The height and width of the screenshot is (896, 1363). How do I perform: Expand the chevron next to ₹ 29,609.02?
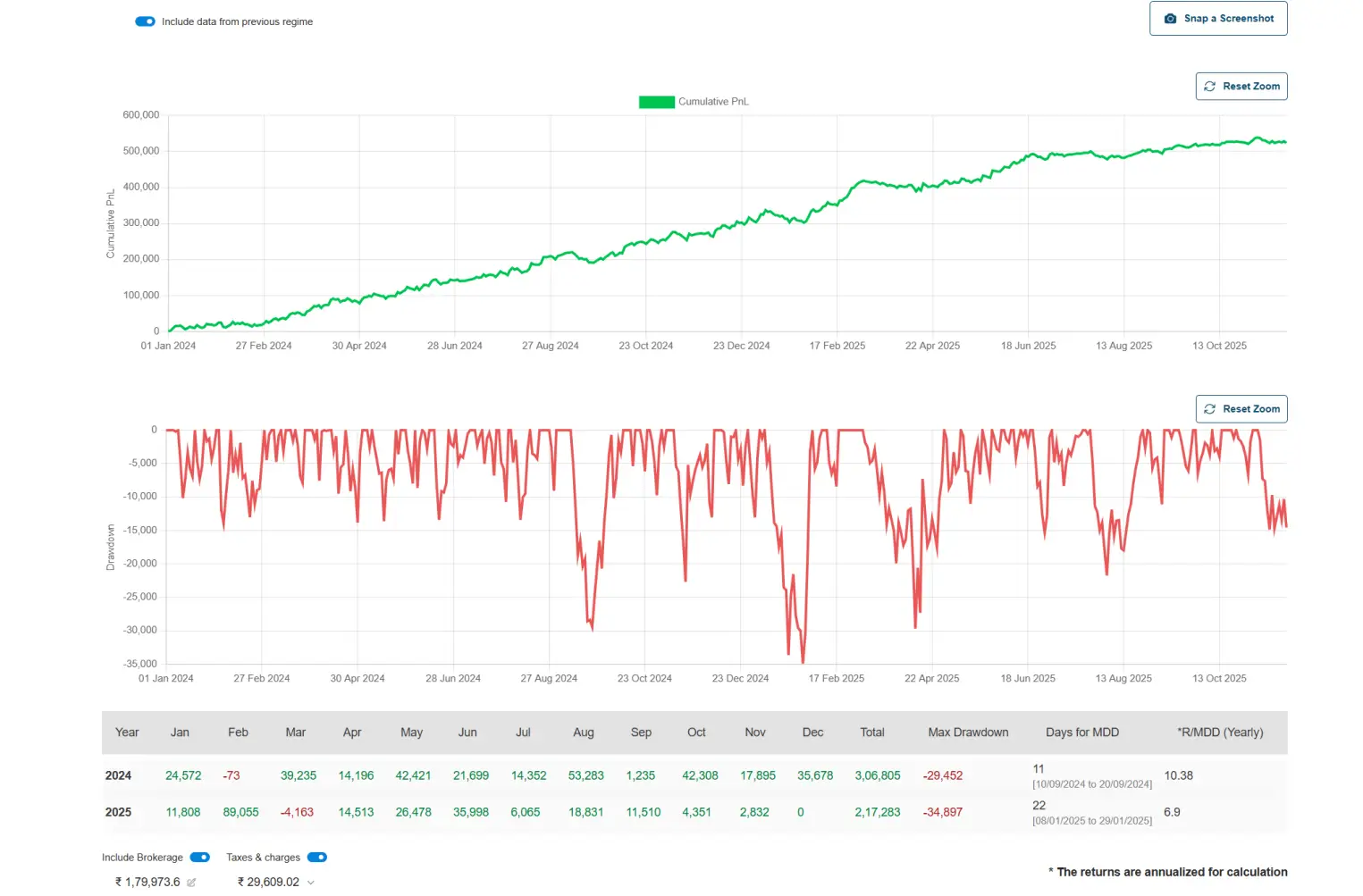point(310,883)
